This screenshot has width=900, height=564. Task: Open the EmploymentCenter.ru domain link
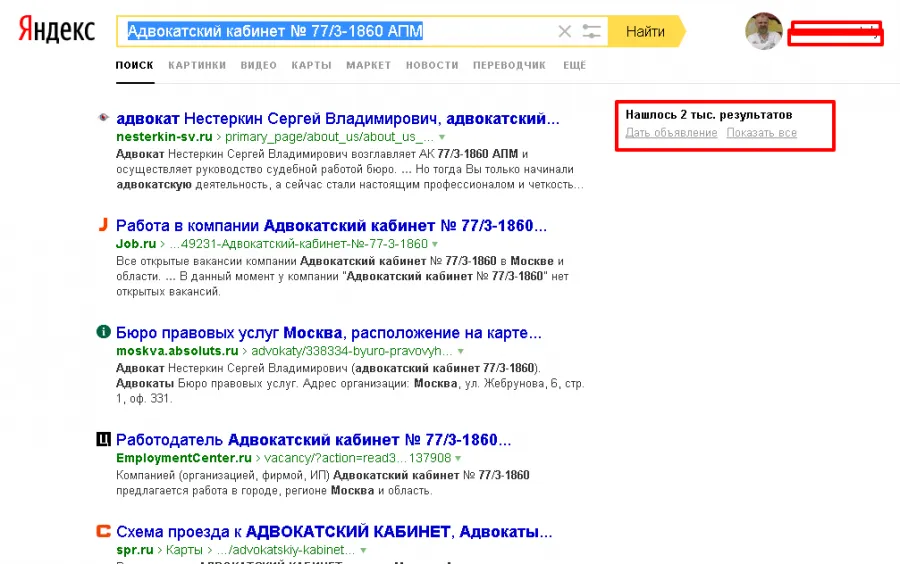tap(184, 458)
